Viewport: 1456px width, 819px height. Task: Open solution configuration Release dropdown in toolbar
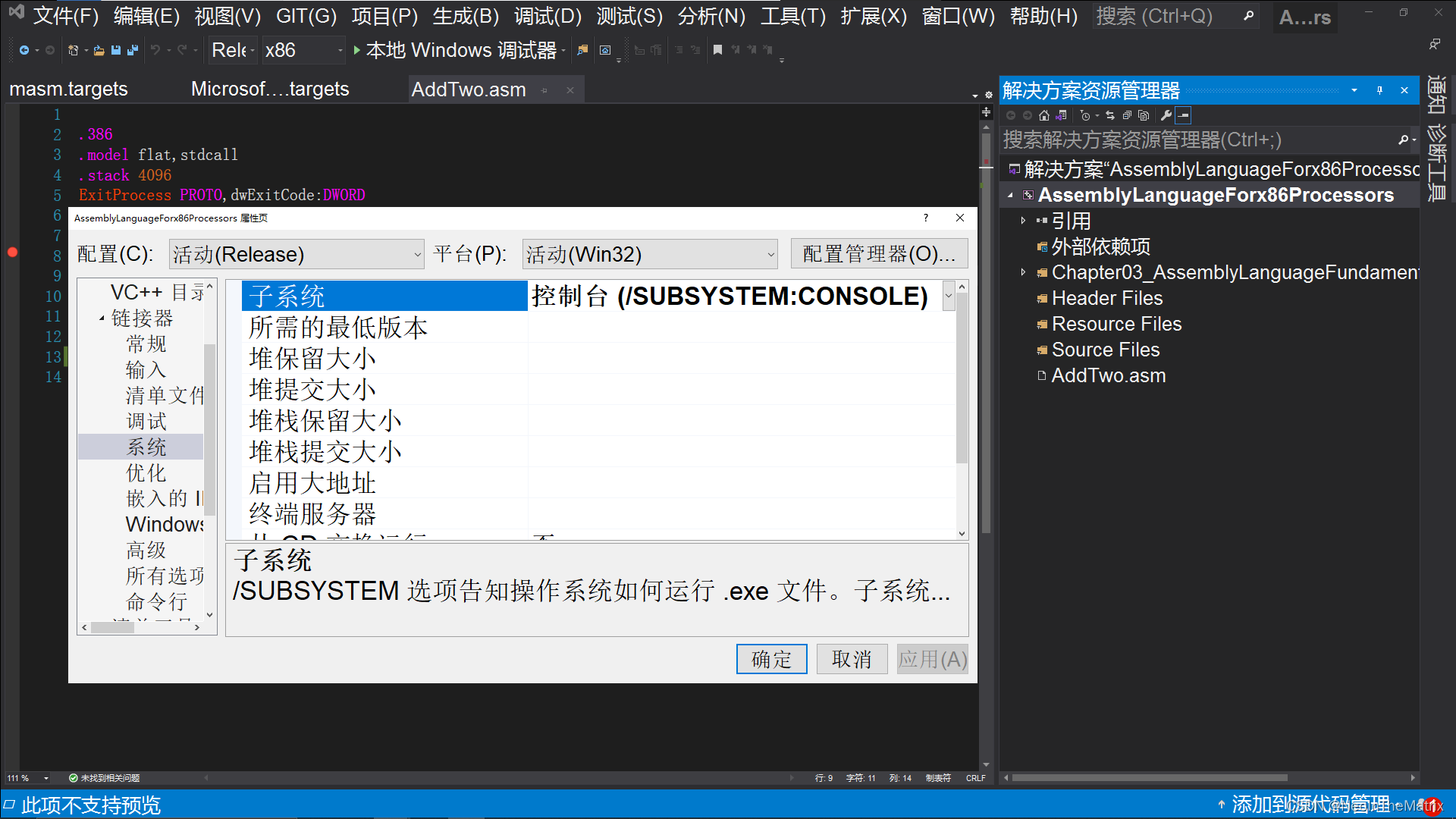233,50
